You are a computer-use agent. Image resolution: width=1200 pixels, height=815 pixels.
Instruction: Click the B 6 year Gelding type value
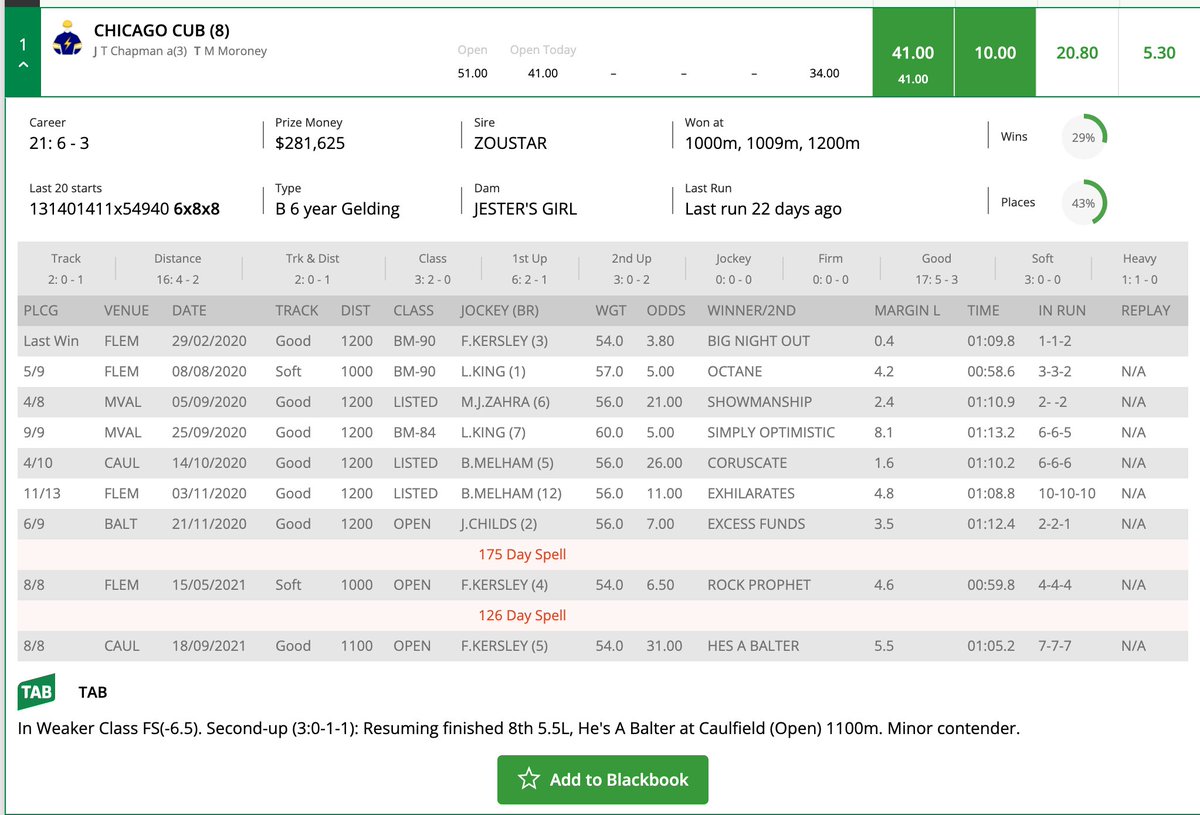[337, 209]
